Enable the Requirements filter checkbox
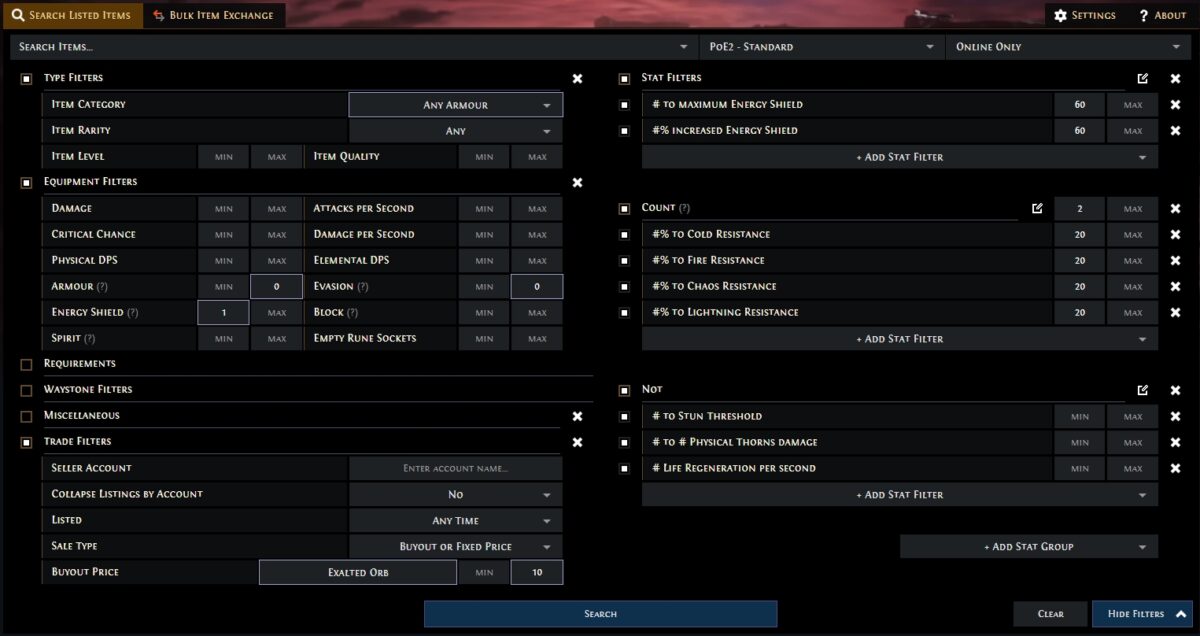1200x636 pixels. (27, 364)
